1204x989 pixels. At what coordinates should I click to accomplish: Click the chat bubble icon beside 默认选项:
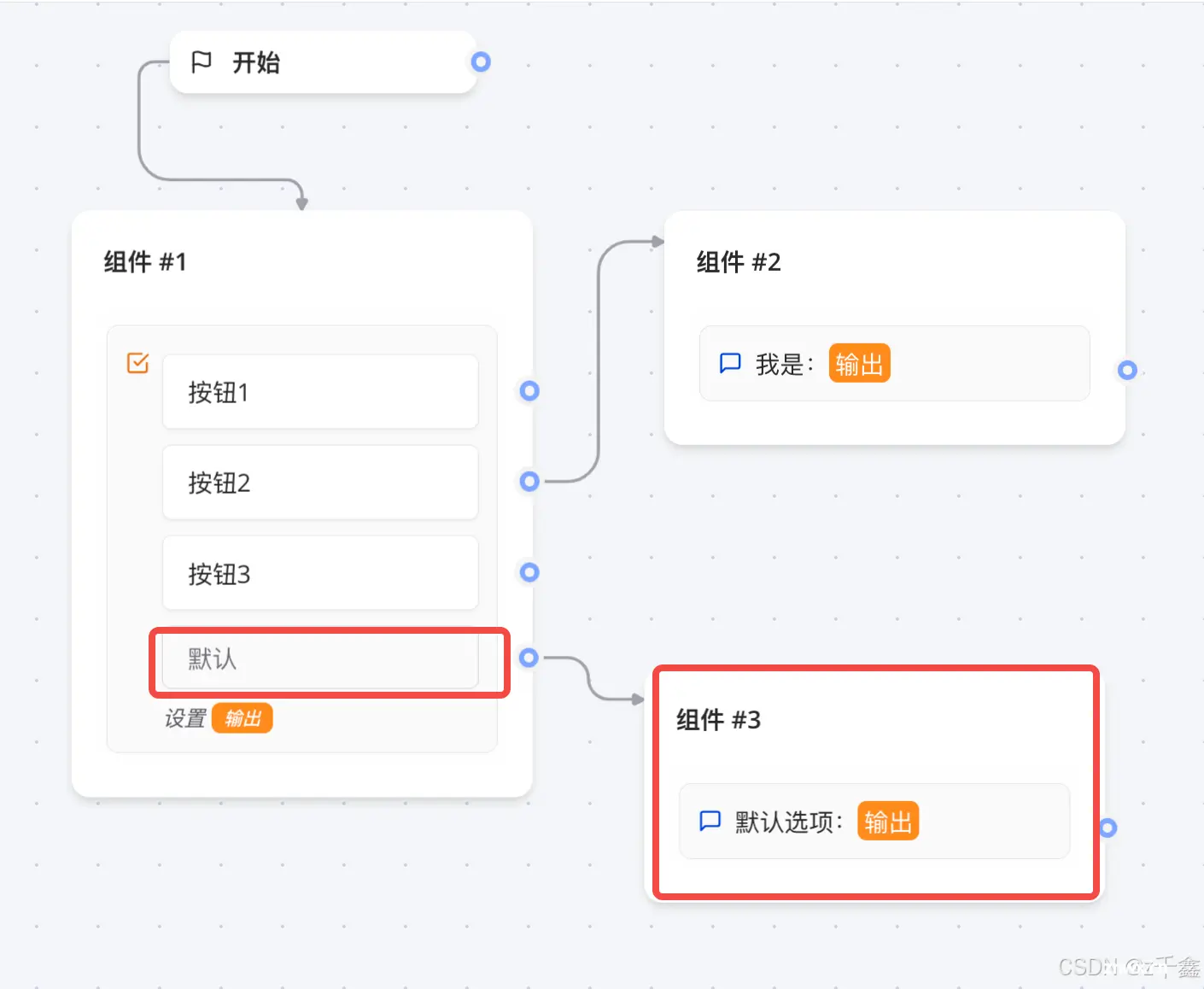[x=710, y=822]
